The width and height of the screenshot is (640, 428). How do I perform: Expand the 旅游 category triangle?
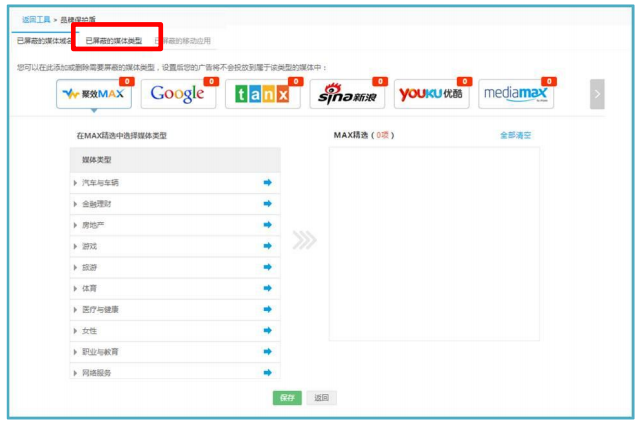(x=75, y=267)
